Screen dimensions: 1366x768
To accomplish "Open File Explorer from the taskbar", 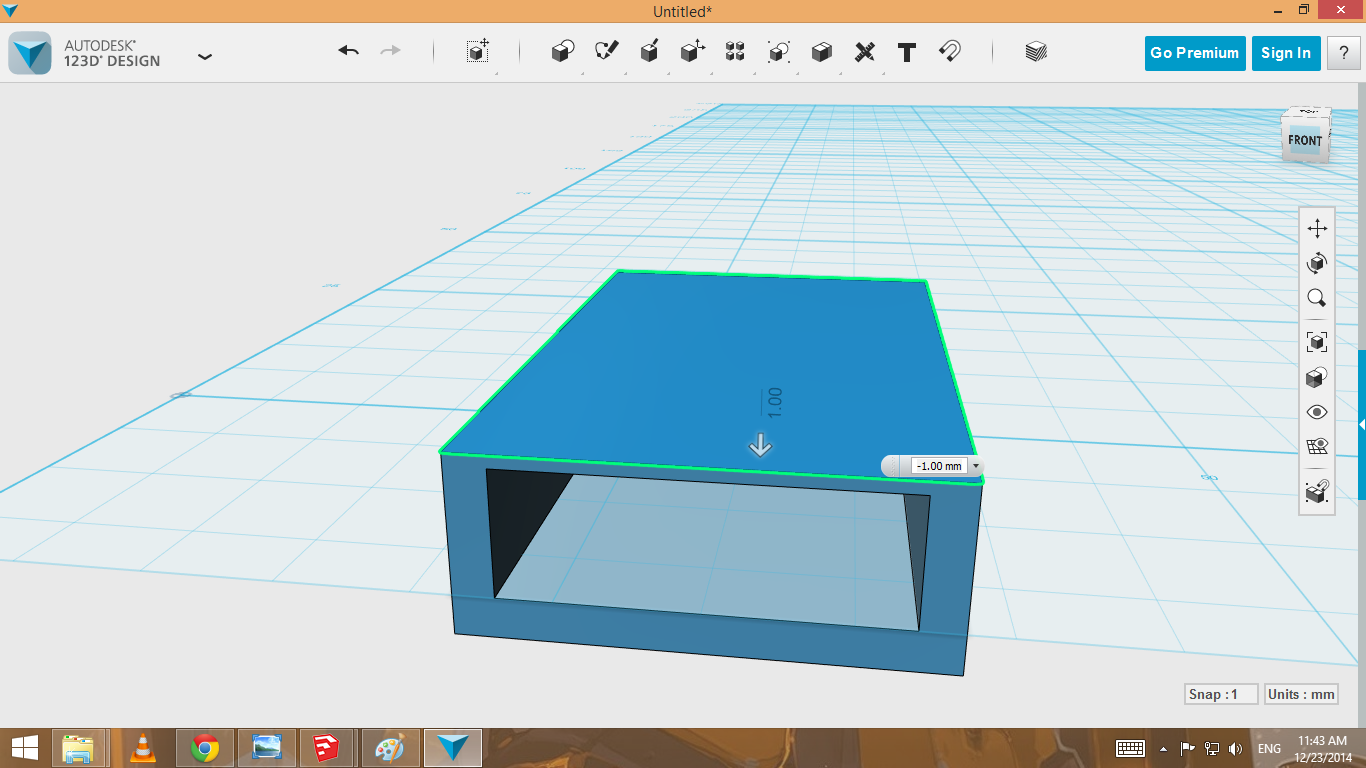I will click(x=77, y=747).
